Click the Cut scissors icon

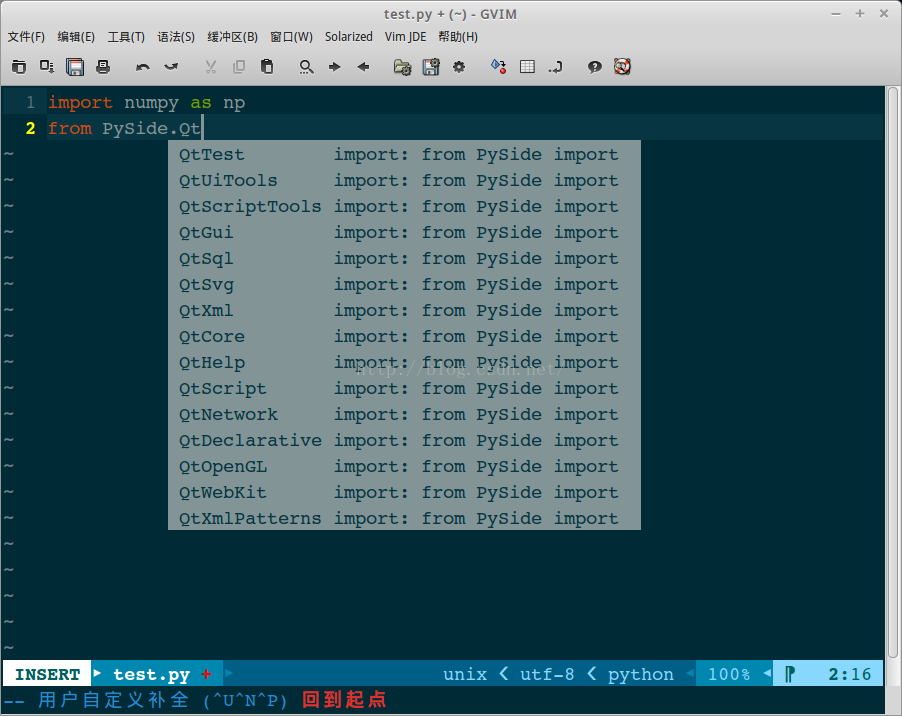(x=211, y=67)
